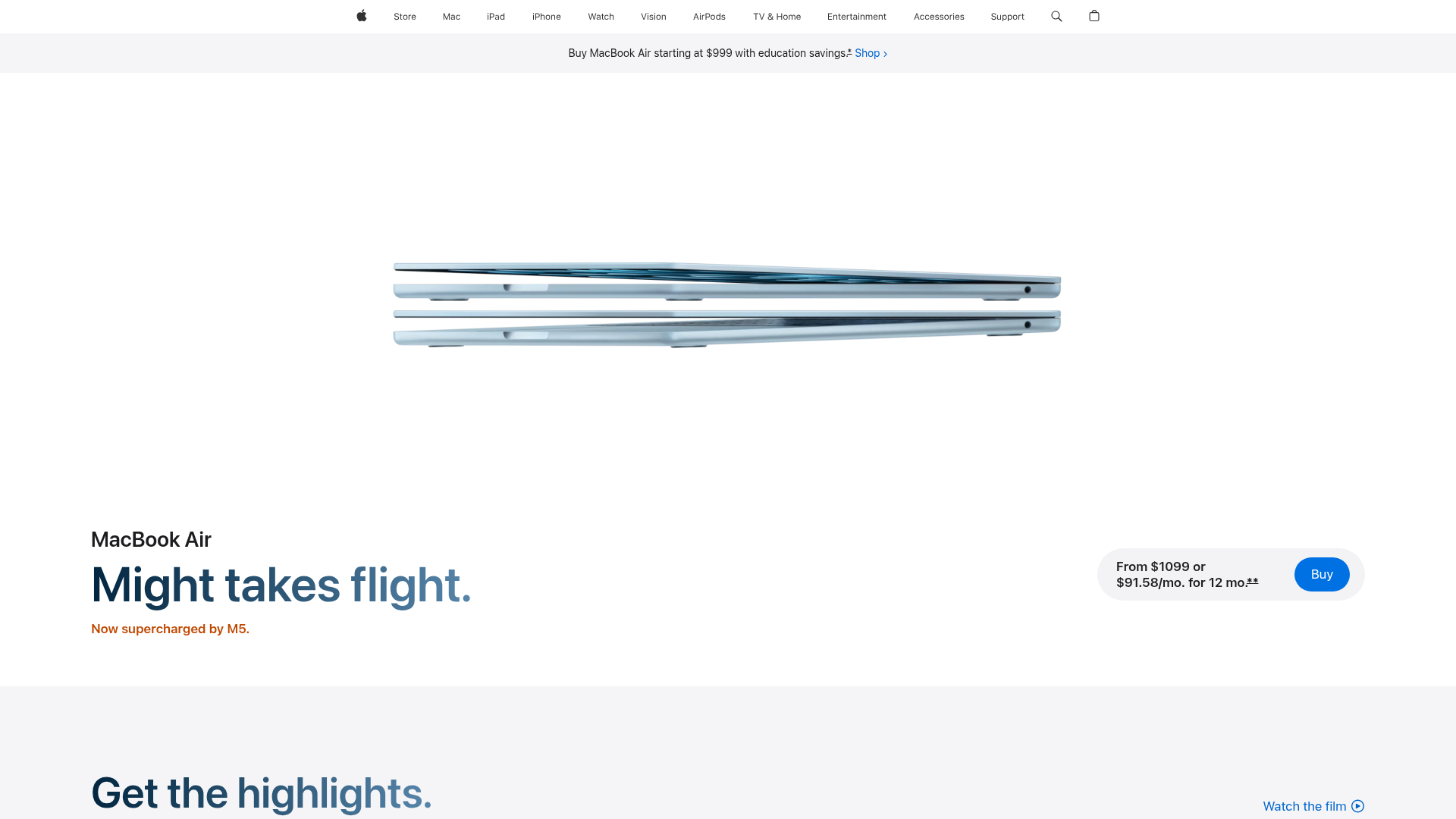Open the Mac section

pyautogui.click(x=450, y=16)
